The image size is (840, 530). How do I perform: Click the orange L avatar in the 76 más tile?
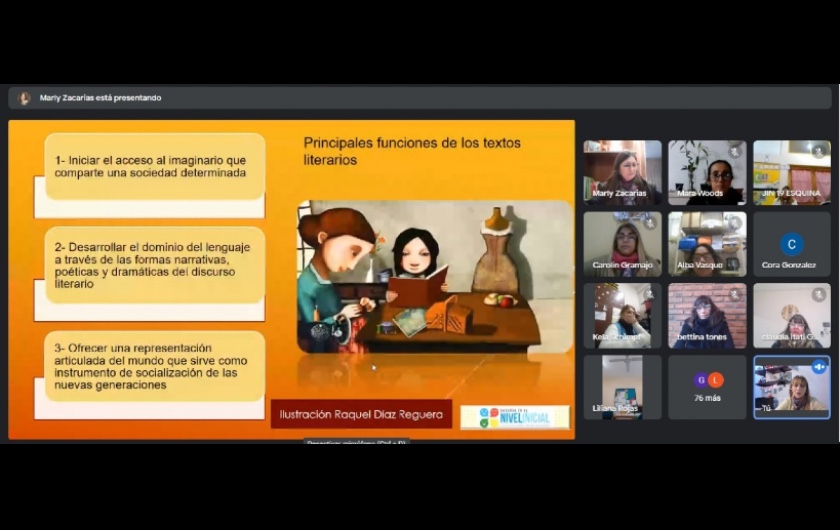pyautogui.click(x=715, y=380)
